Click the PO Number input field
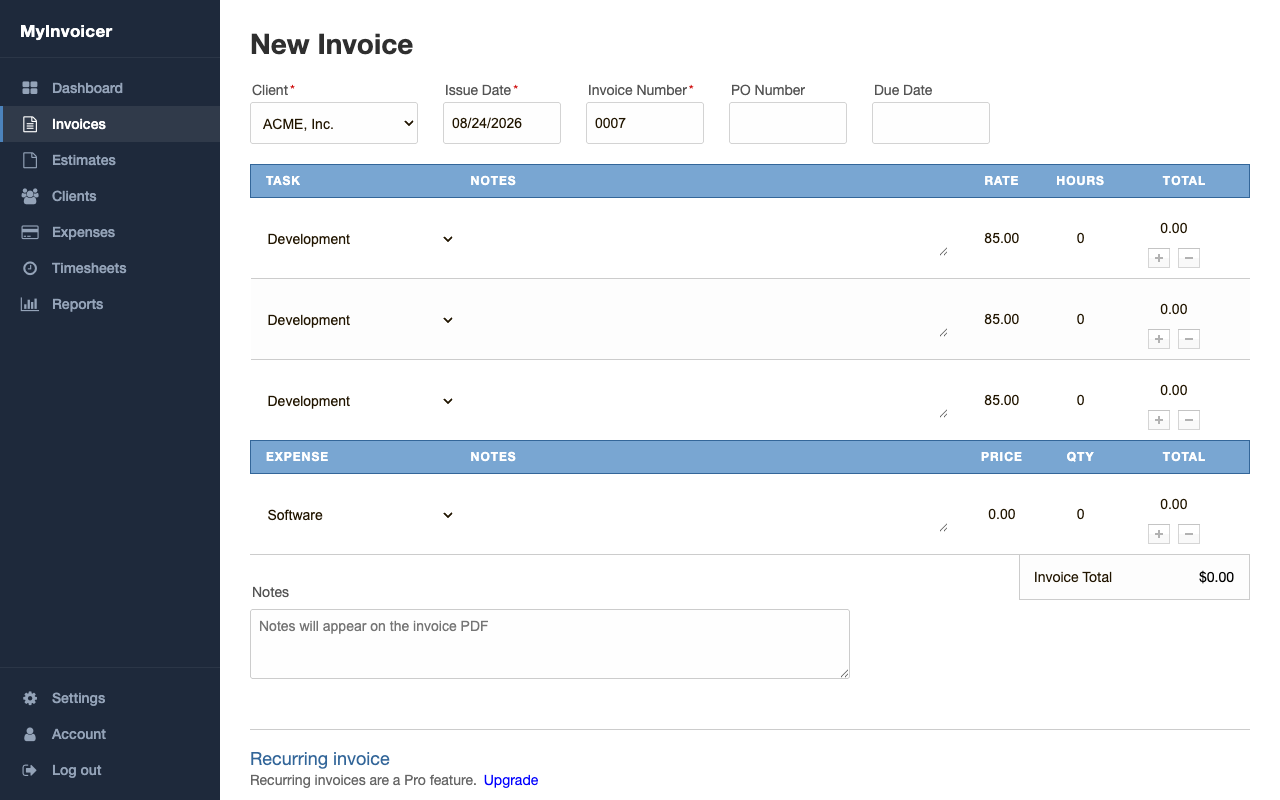 pos(788,123)
